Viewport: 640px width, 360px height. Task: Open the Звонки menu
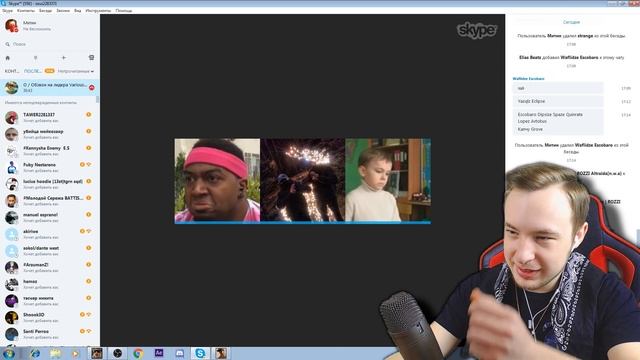[x=63, y=11]
